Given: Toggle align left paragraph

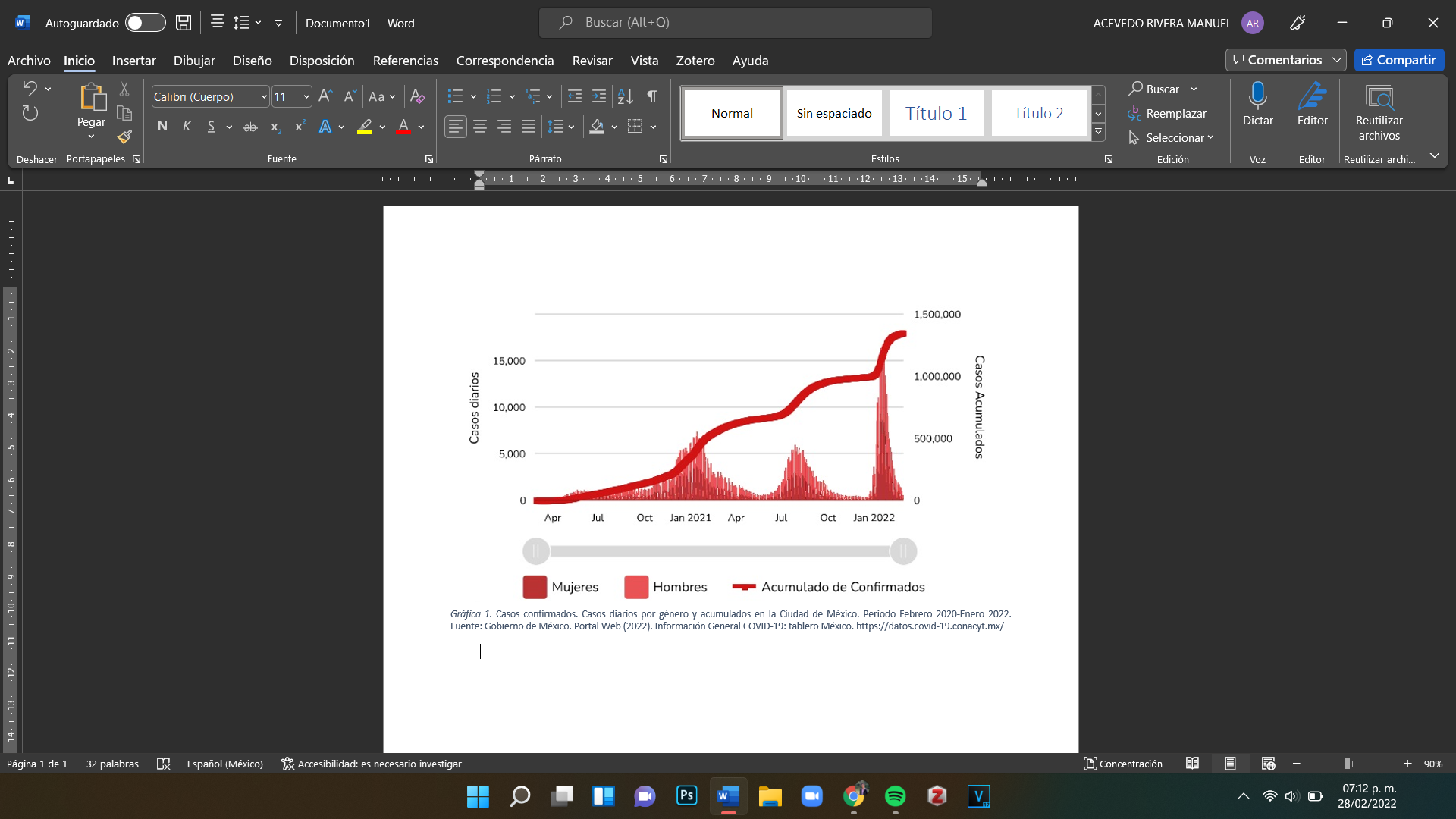Looking at the screenshot, I should tap(456, 127).
